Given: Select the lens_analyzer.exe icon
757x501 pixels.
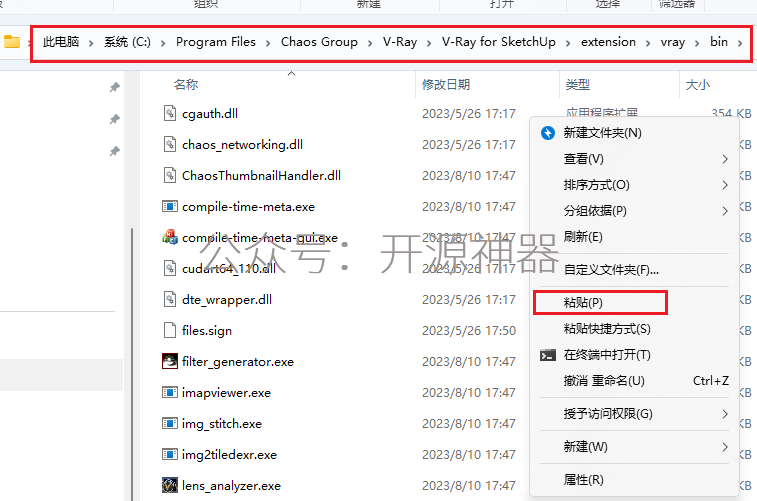Looking at the screenshot, I should pos(169,485).
